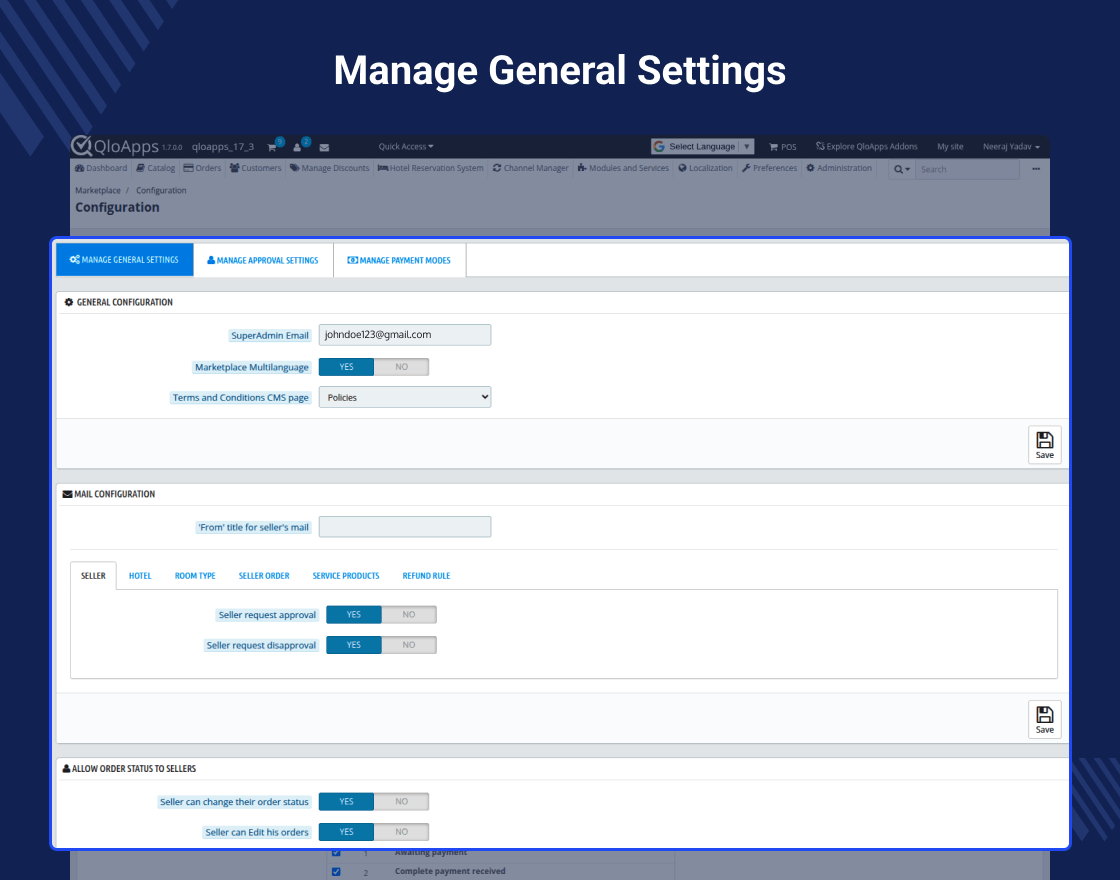This screenshot has width=1120, height=880.
Task: Open the Dashboard menu
Action: [101, 169]
